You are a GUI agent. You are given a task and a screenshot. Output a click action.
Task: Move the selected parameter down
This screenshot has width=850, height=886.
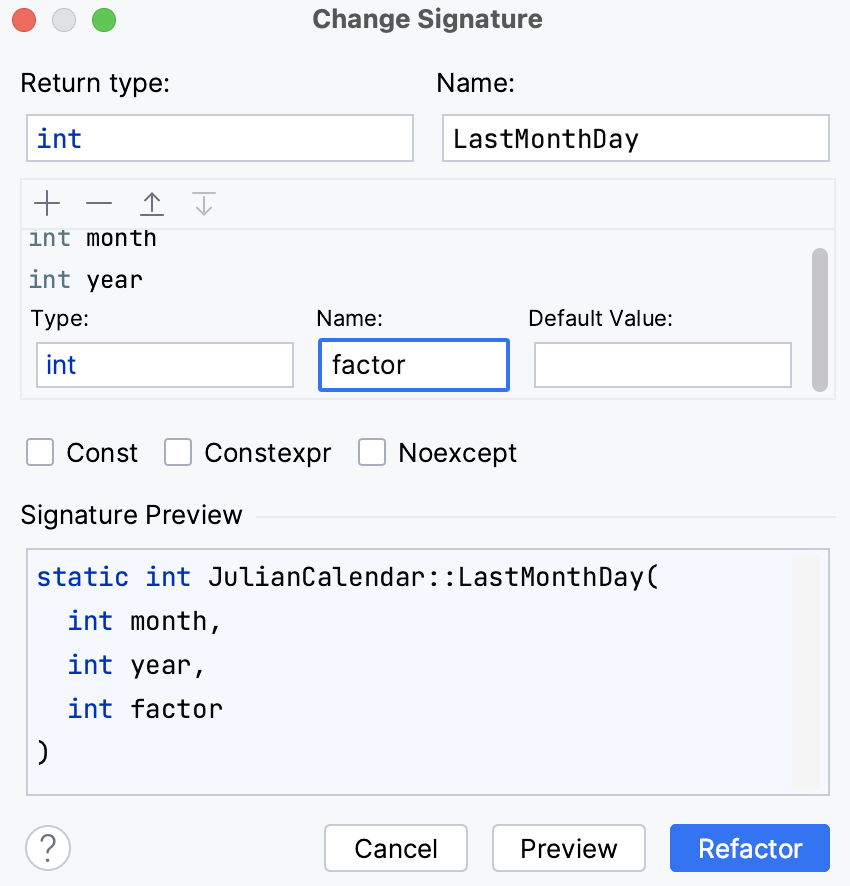pos(203,203)
